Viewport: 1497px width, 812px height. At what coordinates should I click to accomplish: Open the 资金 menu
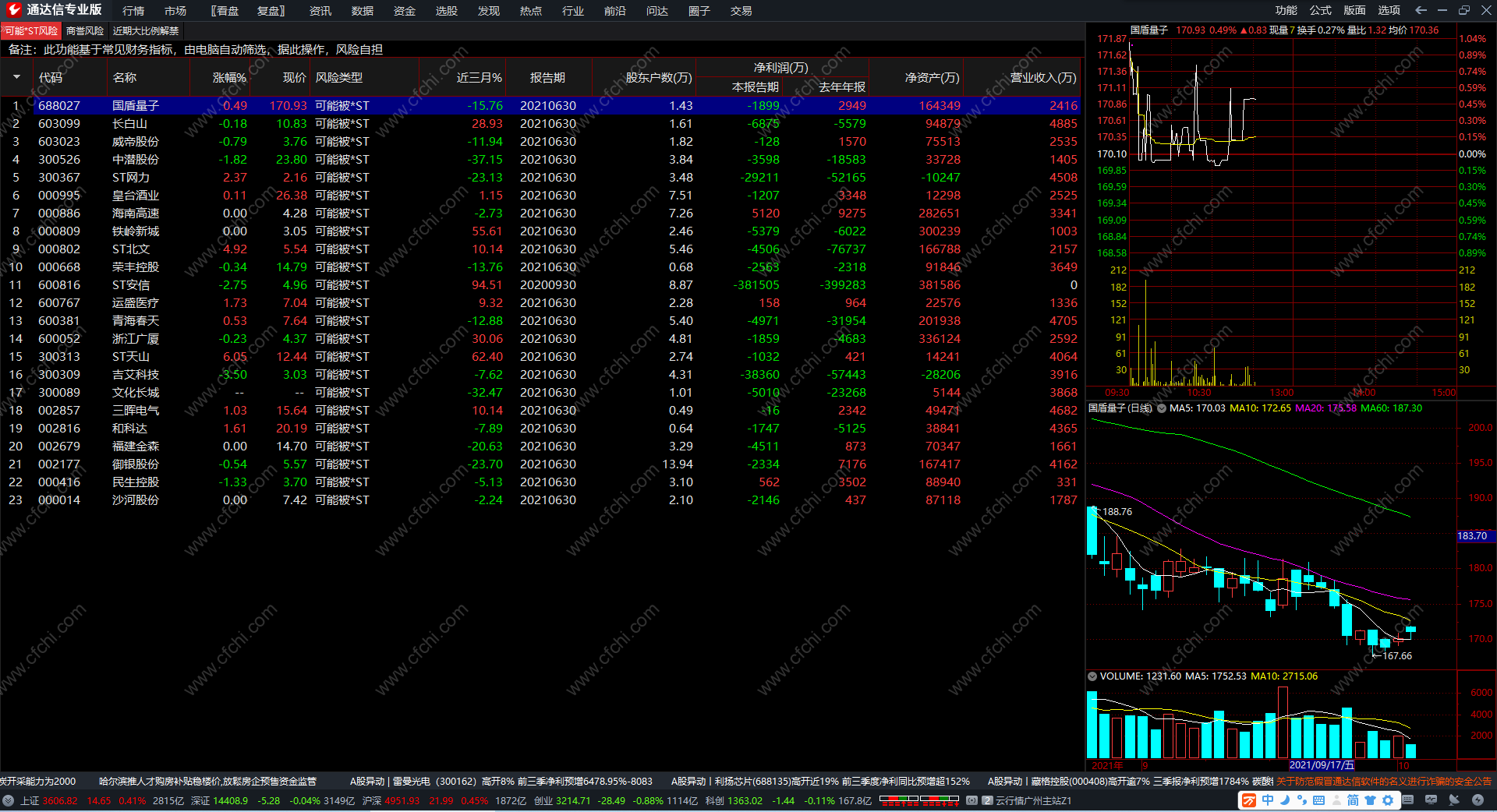[x=405, y=11]
